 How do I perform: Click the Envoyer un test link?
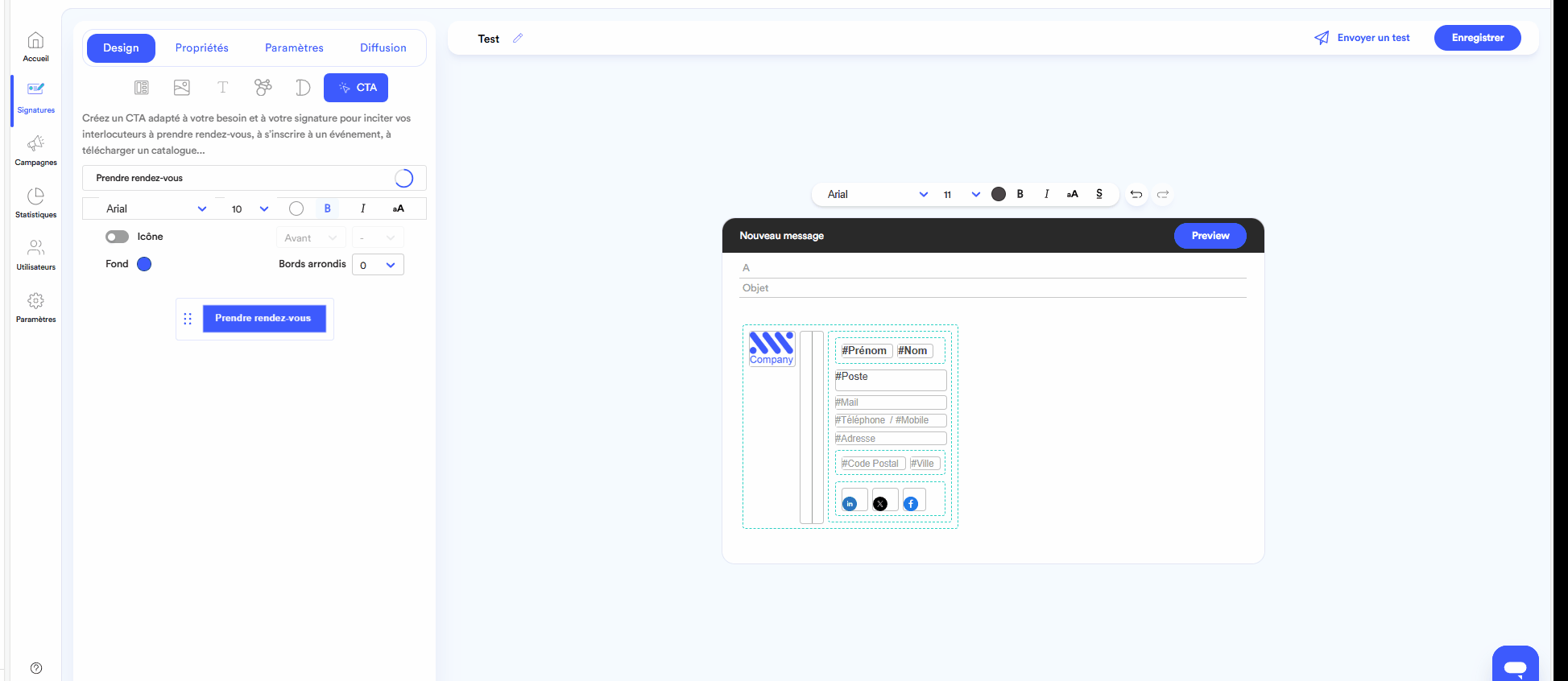[x=1363, y=38]
